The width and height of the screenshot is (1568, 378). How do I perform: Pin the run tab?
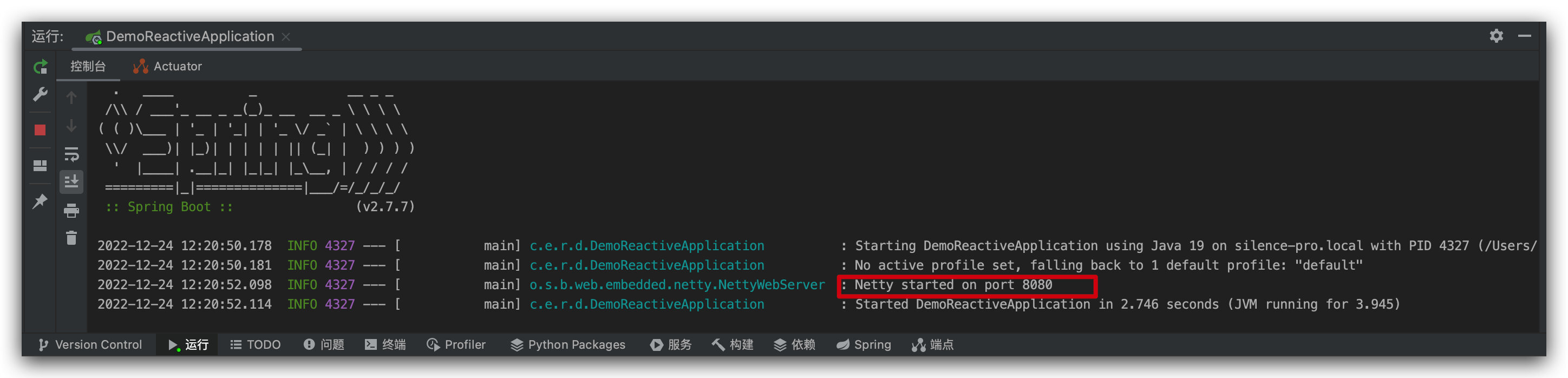pos(40,201)
